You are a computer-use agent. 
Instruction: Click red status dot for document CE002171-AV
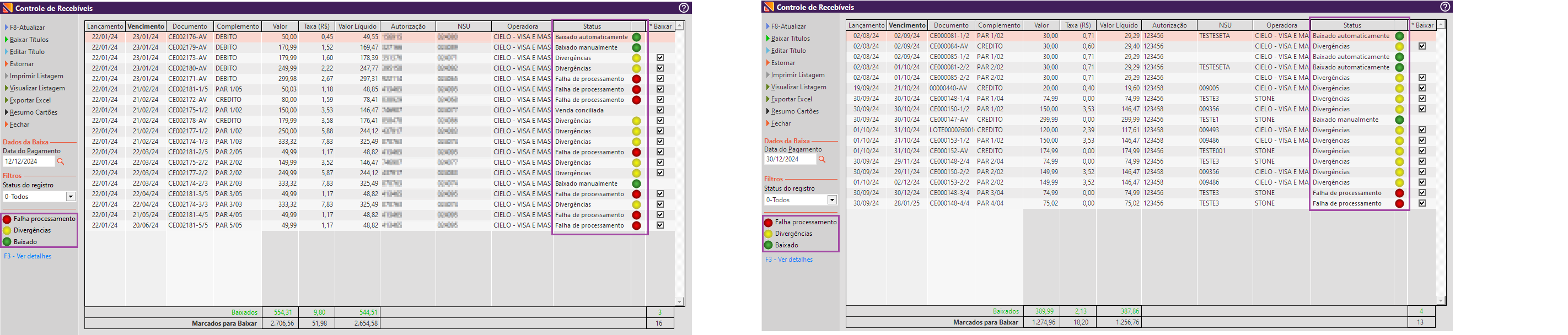[637, 79]
